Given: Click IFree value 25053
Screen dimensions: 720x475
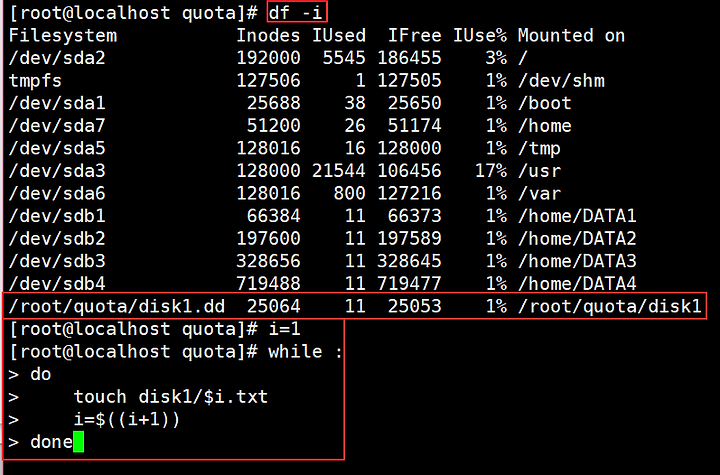Looking at the screenshot, I should pos(415,305).
